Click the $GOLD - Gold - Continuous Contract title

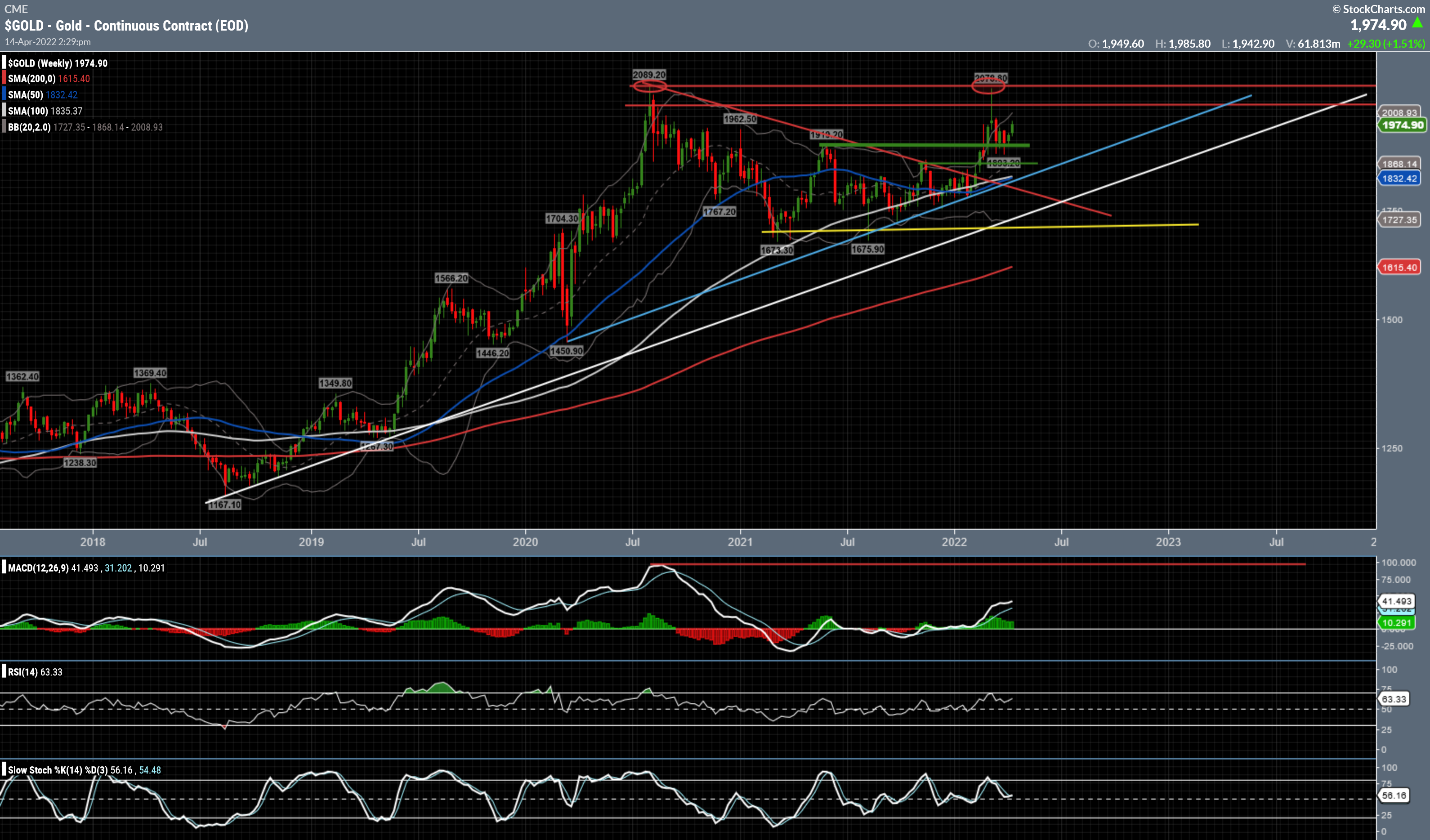(x=126, y=26)
